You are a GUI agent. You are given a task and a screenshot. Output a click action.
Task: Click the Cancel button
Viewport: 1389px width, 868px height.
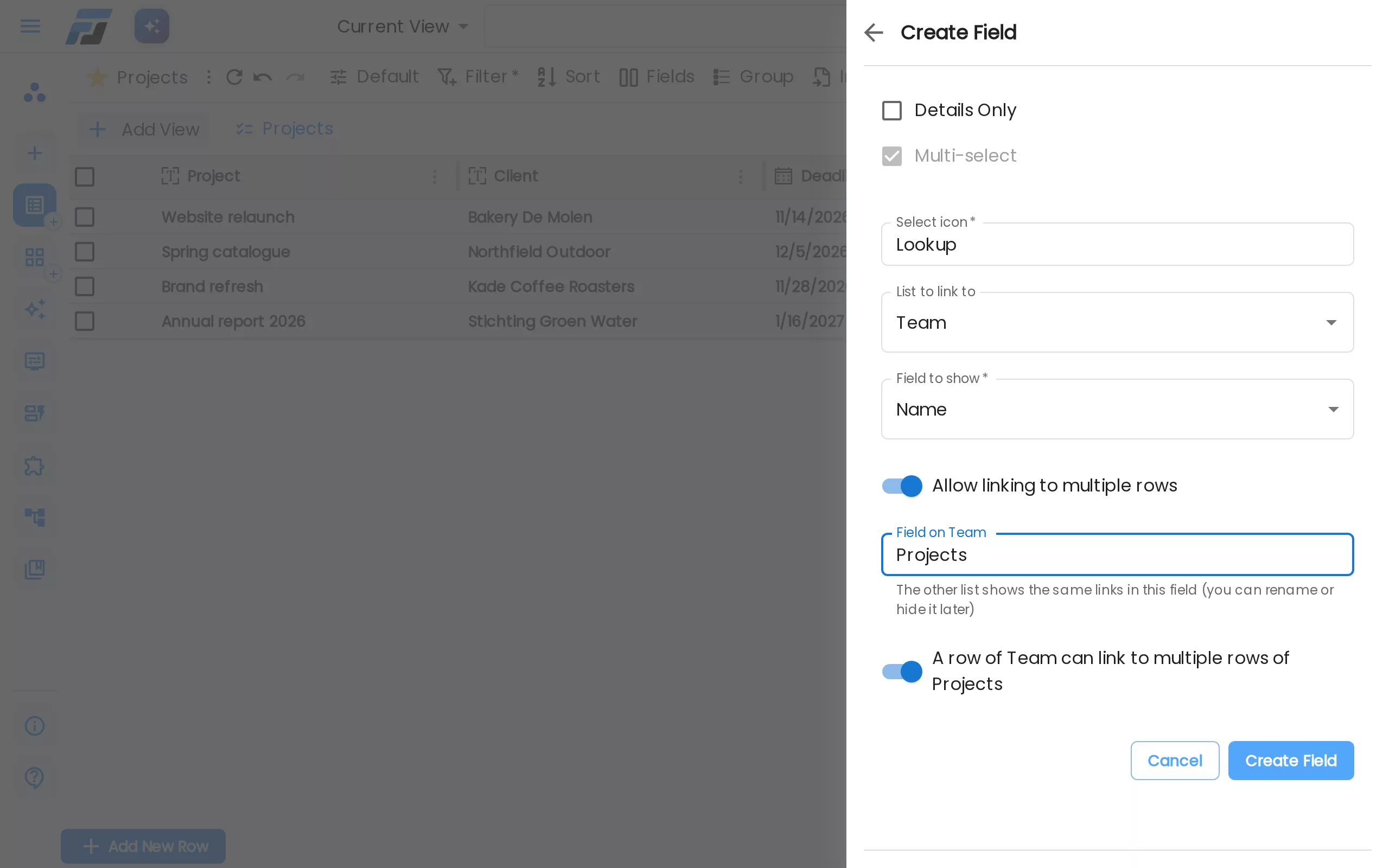pos(1174,760)
